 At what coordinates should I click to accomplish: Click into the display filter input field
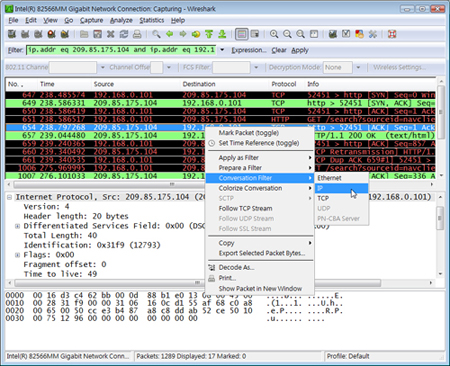(x=121, y=50)
